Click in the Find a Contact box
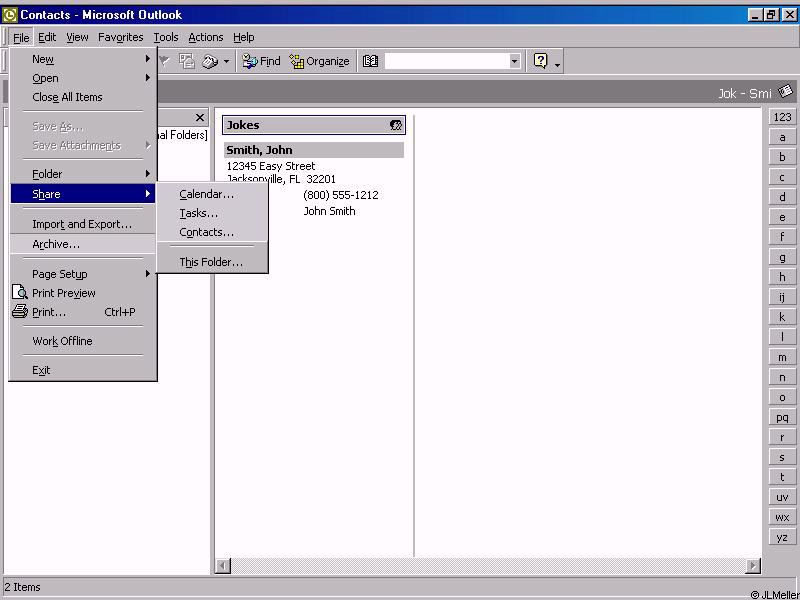Image resolution: width=800 pixels, height=600 pixels. pos(446,61)
